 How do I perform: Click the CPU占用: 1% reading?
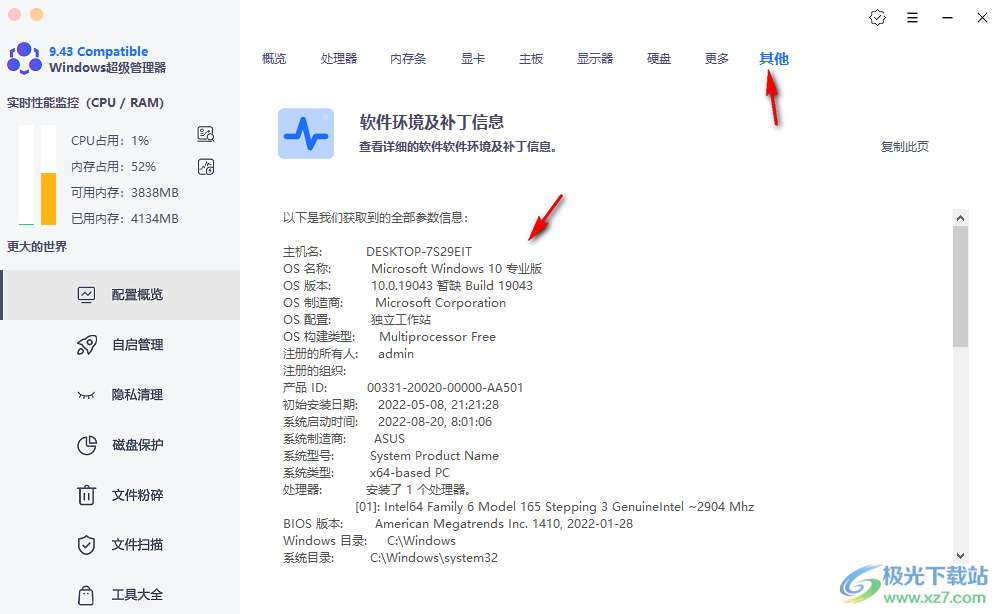pyautogui.click(x=110, y=140)
